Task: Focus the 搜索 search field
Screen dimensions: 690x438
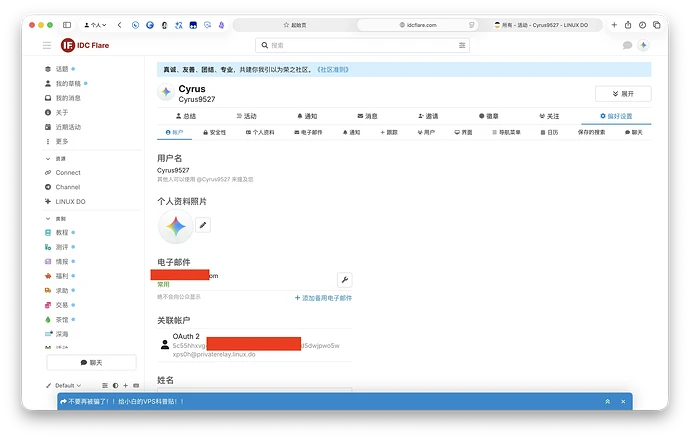Action: (x=362, y=45)
